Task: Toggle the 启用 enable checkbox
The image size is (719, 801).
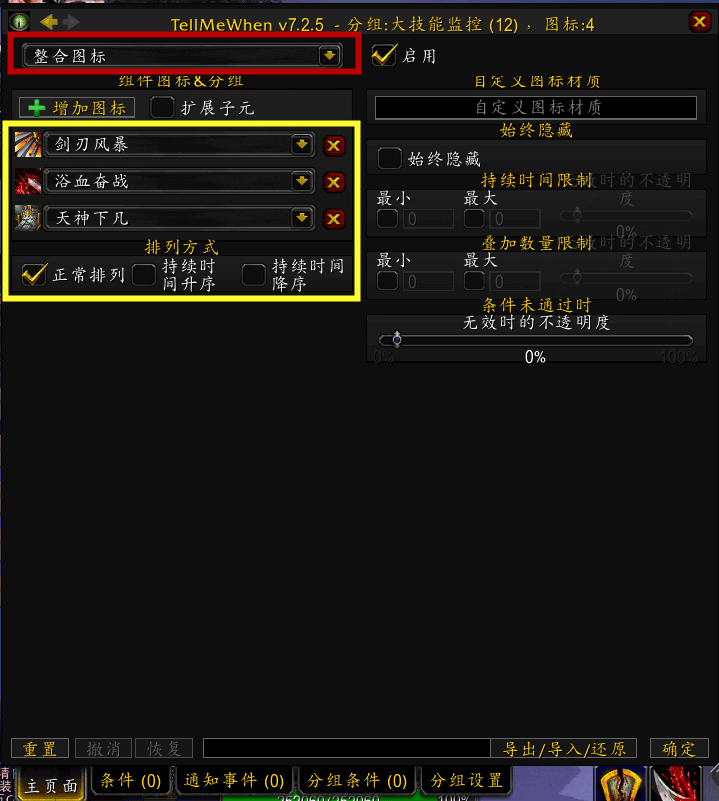Action: click(384, 55)
